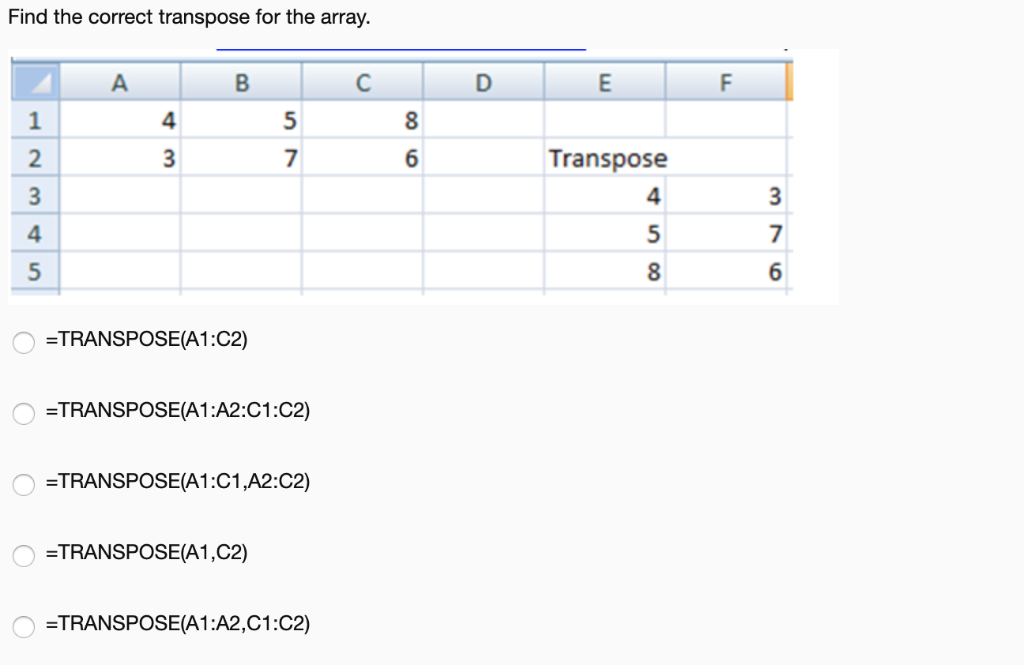1024x665 pixels.
Task: Click the cell containing 7 in column F
Action: (x=726, y=234)
